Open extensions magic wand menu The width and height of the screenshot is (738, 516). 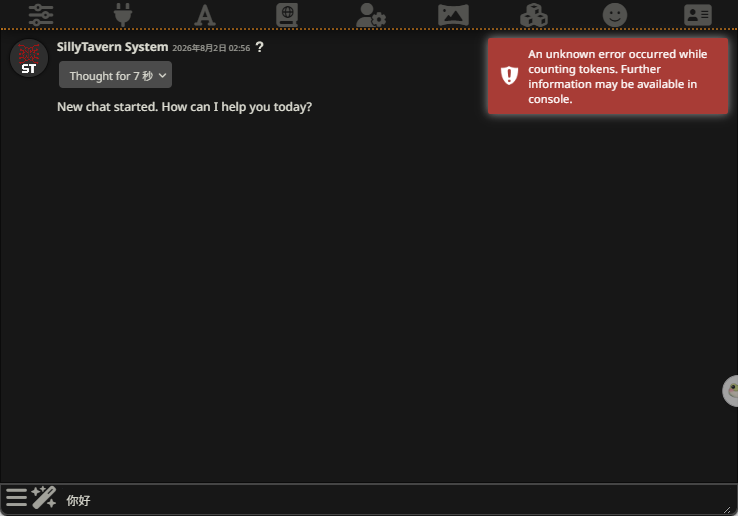click(x=44, y=498)
